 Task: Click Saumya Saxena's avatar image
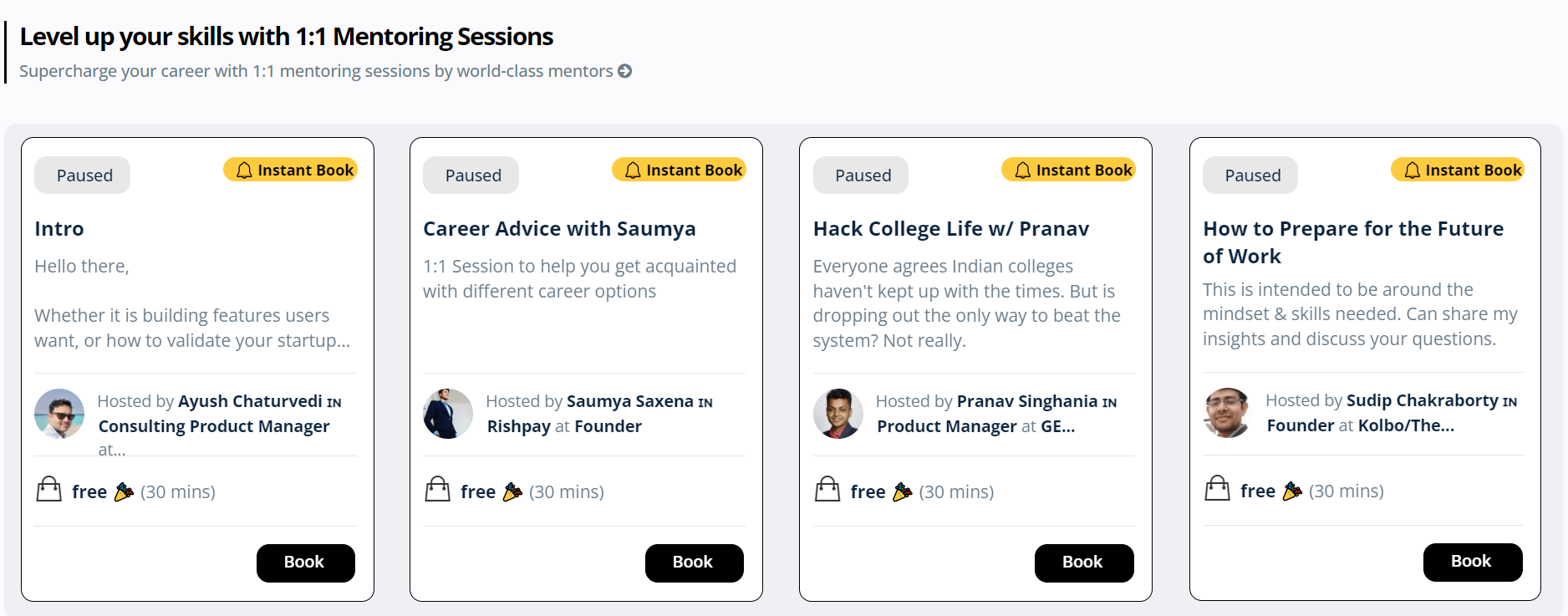point(448,414)
